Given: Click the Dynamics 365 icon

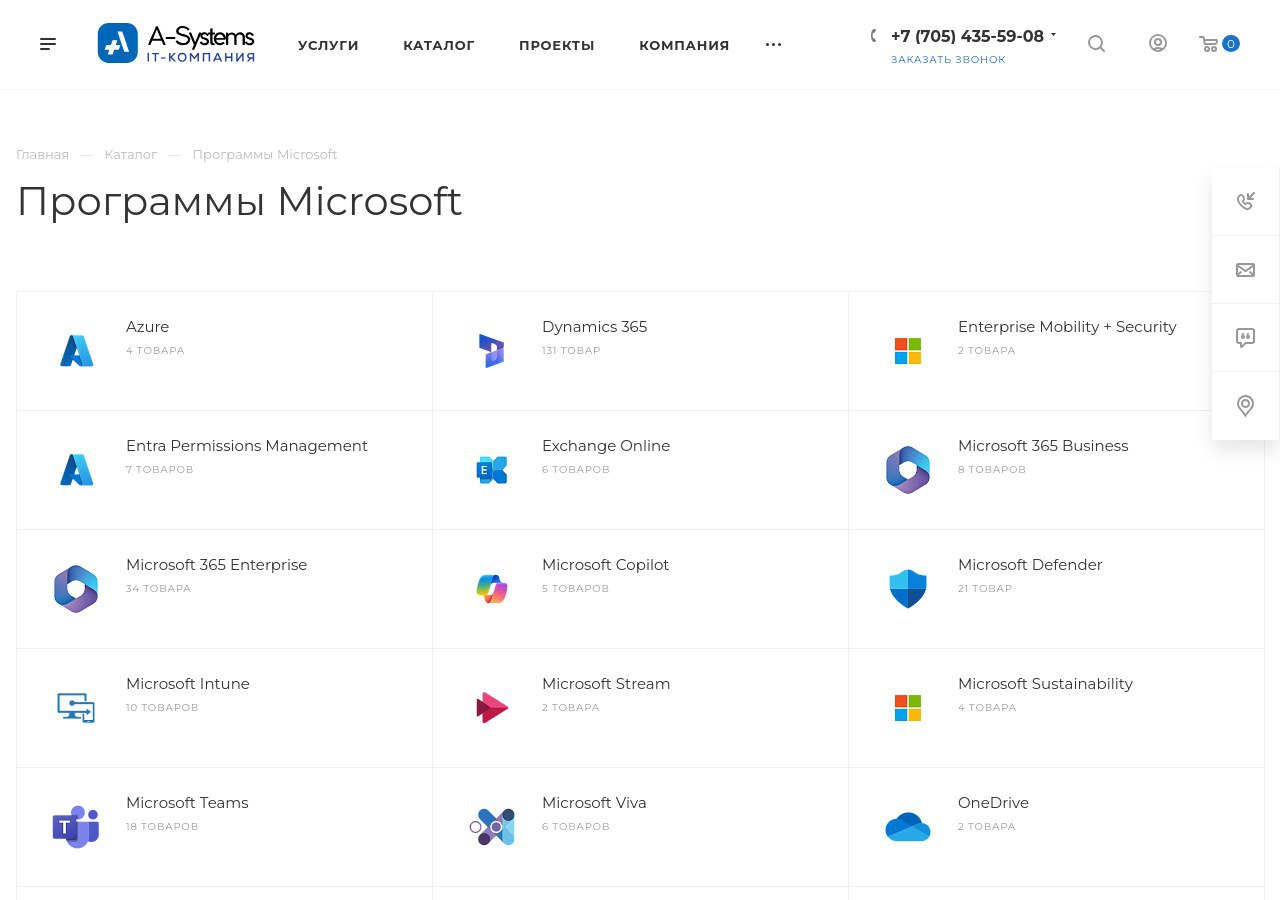Looking at the screenshot, I should pyautogui.click(x=492, y=351).
